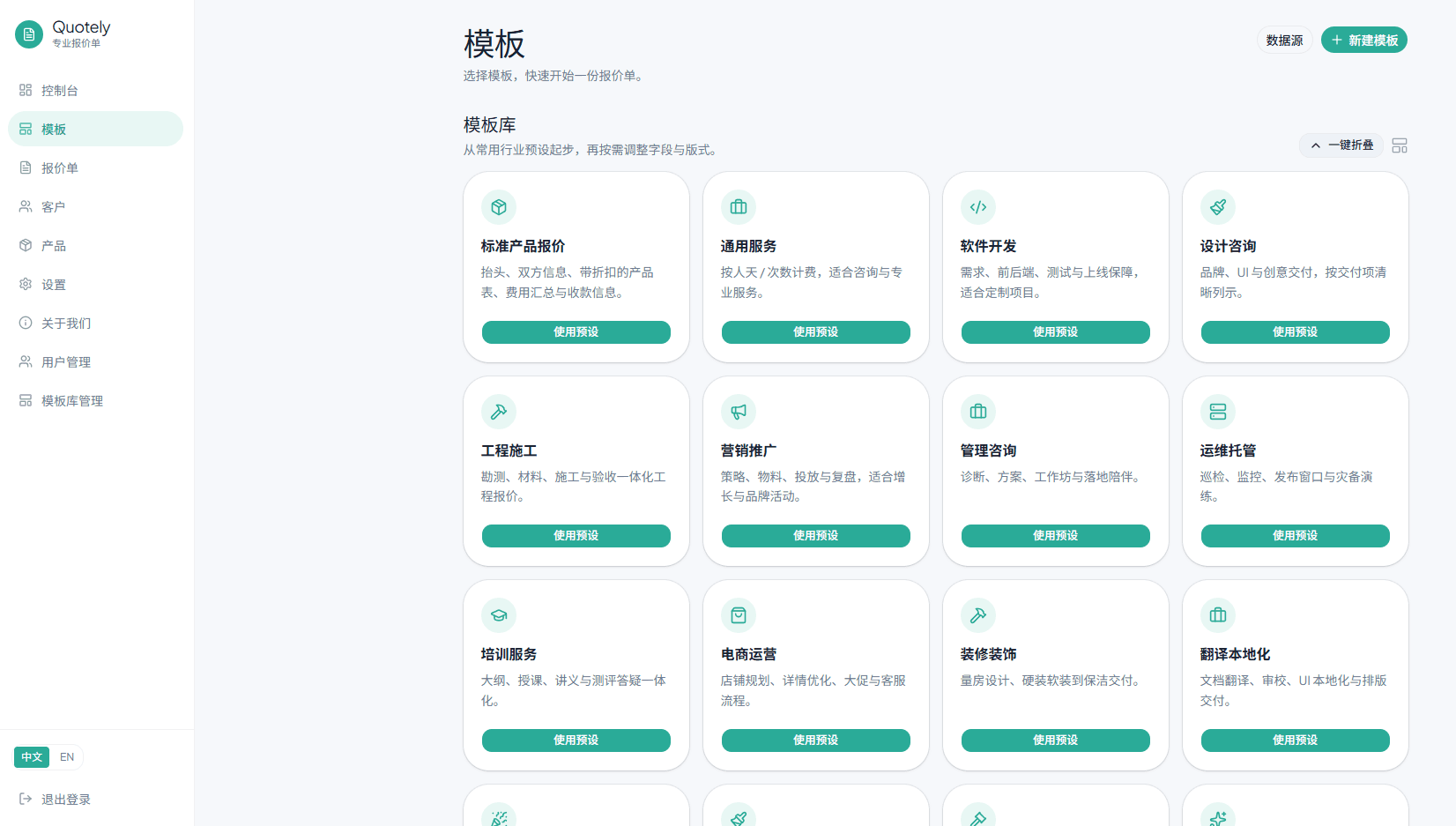
Task: Select 模板 sidebar item
Action: [x=95, y=129]
